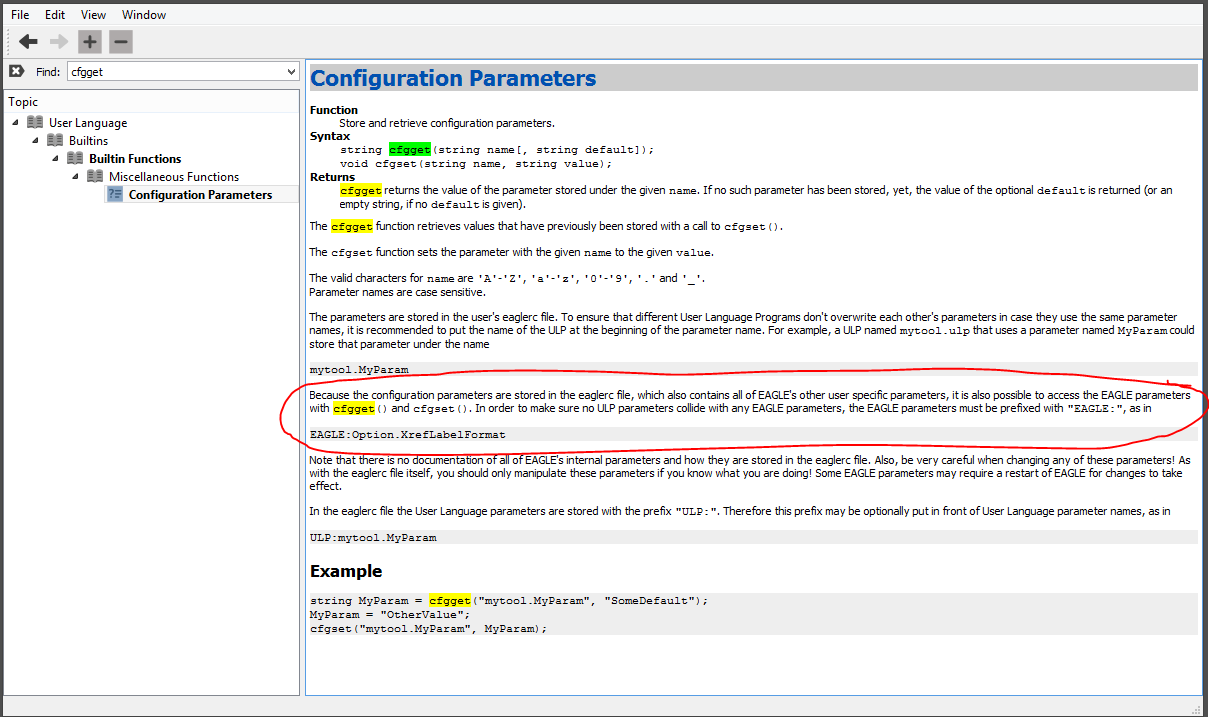Go forward with the right arrow icon
This screenshot has width=1209, height=717.
[59, 42]
